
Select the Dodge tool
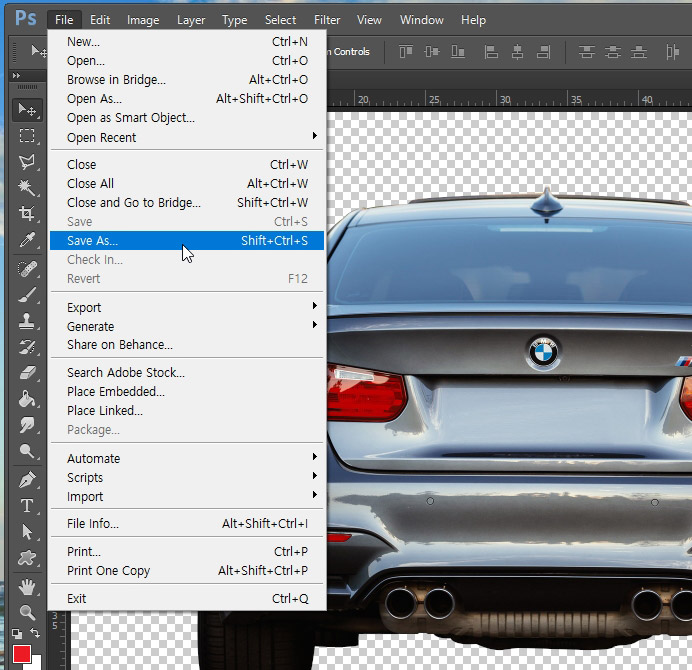pyautogui.click(x=27, y=451)
